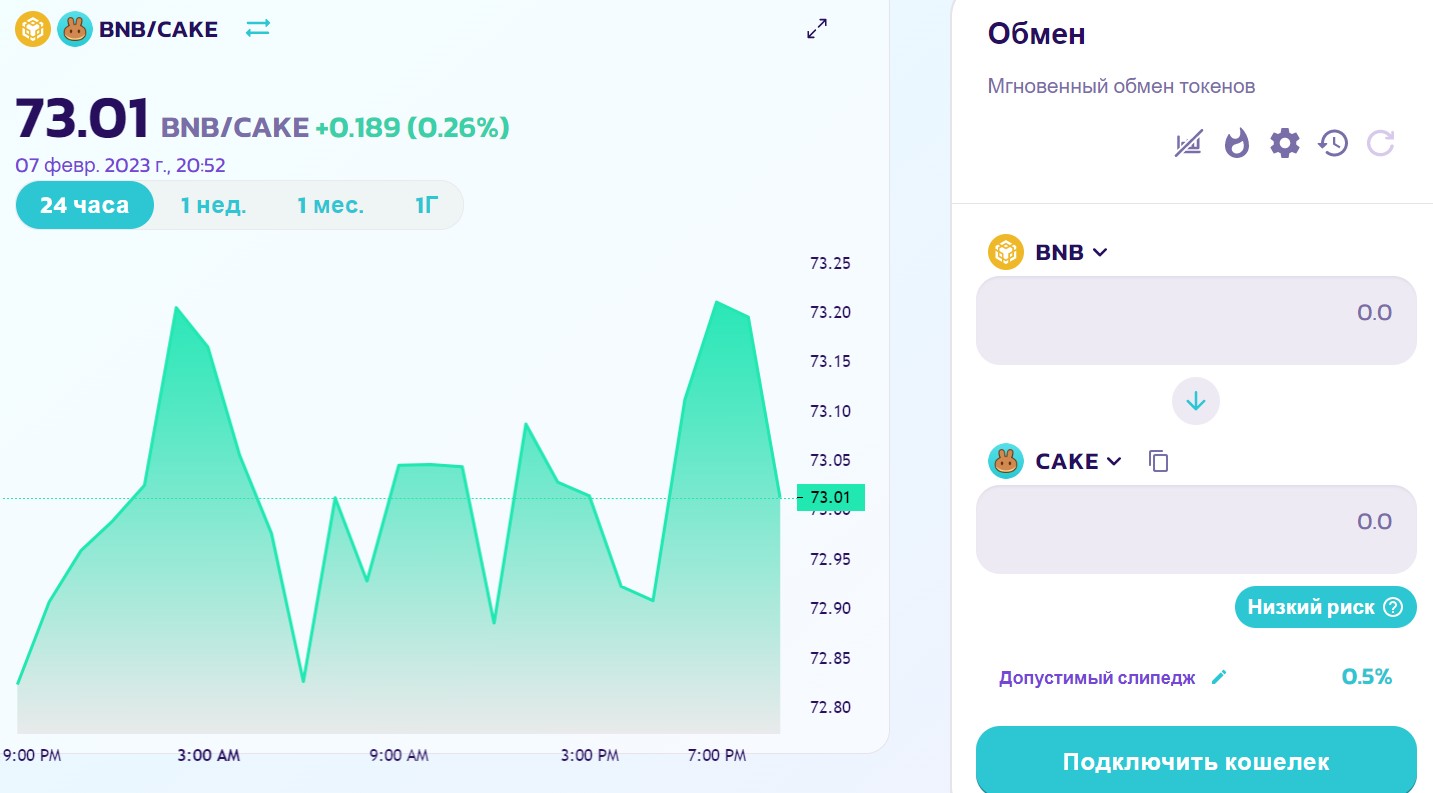The image size is (1433, 793).
Task: Hide the price chart with the crossed chart icon
Action: click(x=1188, y=144)
